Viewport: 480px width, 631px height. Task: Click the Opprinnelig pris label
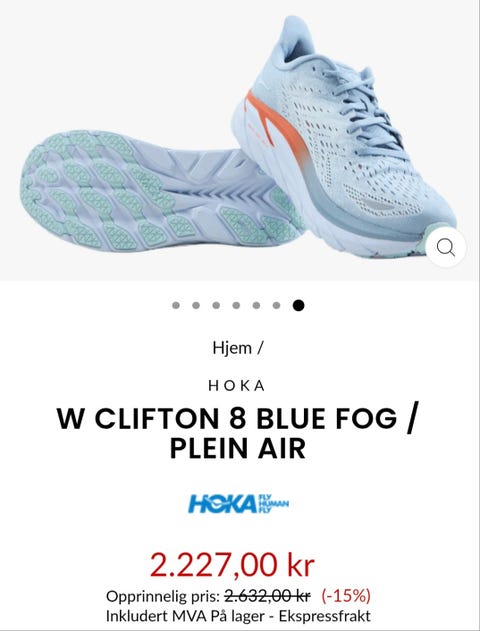pyautogui.click(x=163, y=596)
